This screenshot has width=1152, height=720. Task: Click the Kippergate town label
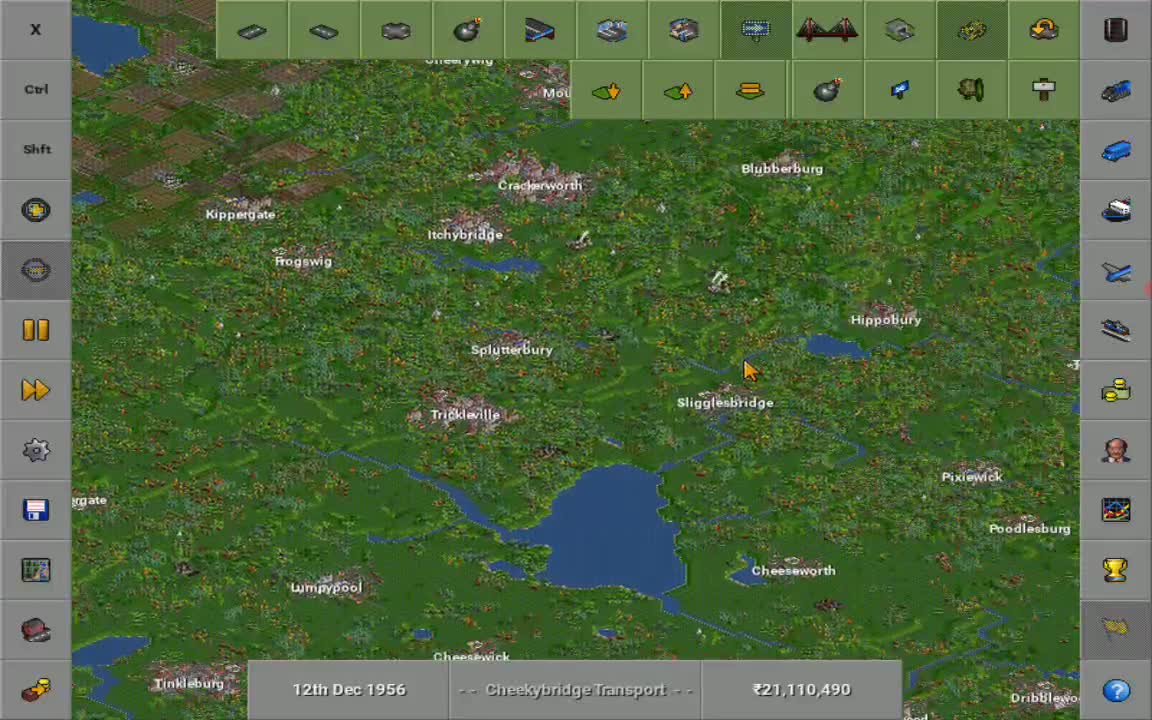[x=240, y=215]
